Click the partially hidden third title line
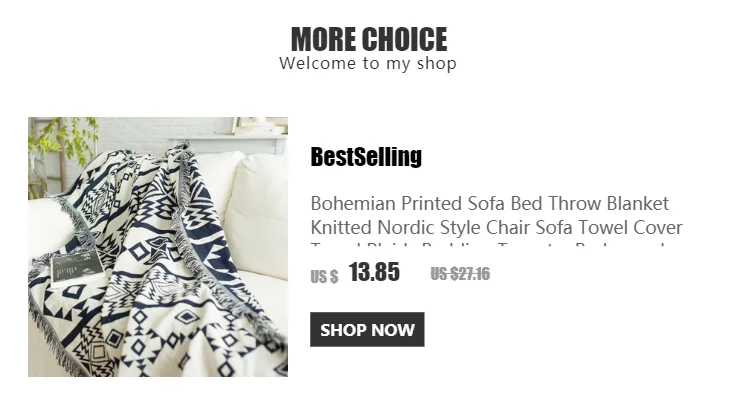The image size is (738, 417). pyautogui.click(x=488, y=245)
